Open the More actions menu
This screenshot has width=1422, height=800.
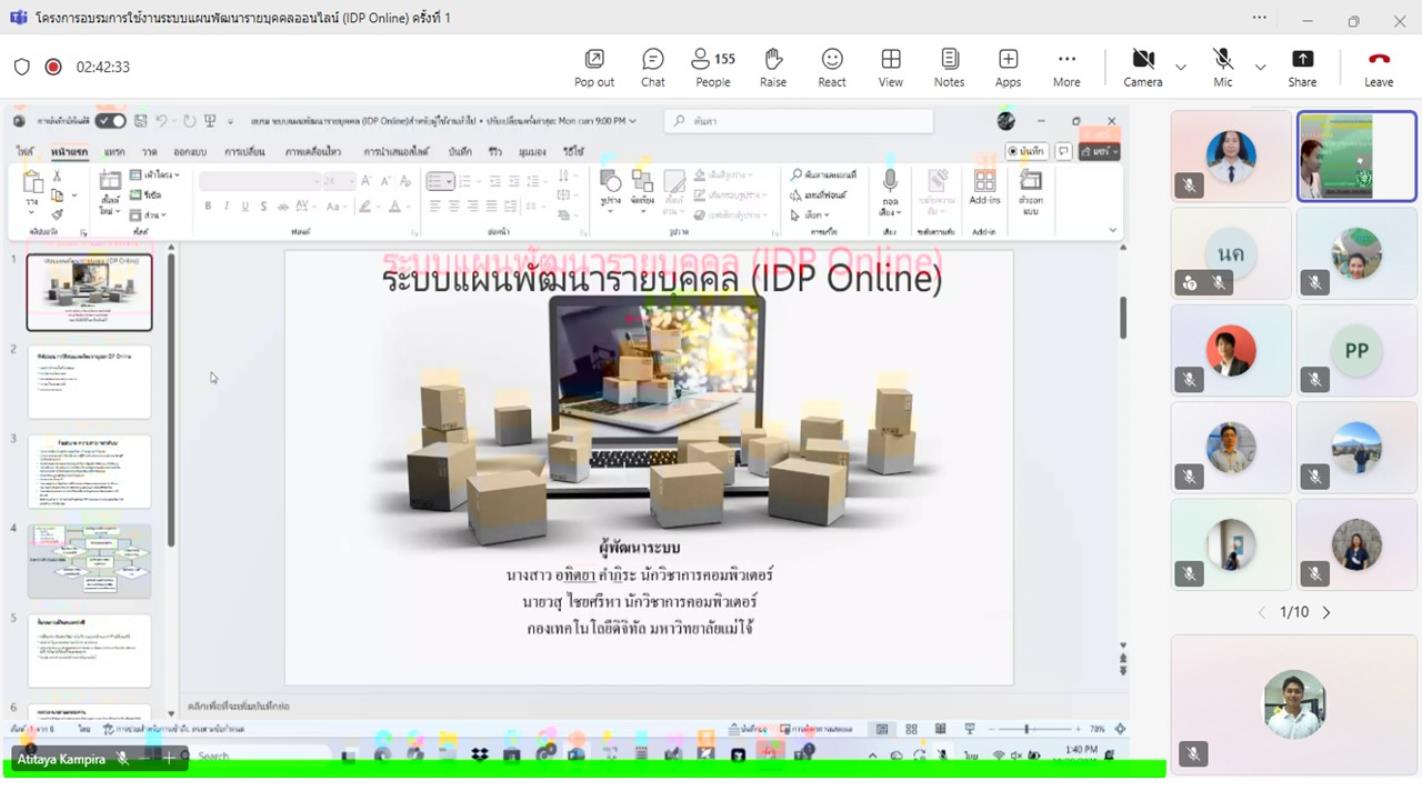tap(1066, 67)
